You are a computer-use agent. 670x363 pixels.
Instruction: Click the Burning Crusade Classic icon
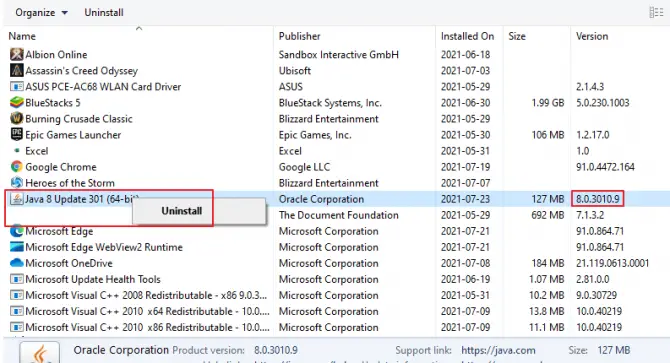coord(16,119)
